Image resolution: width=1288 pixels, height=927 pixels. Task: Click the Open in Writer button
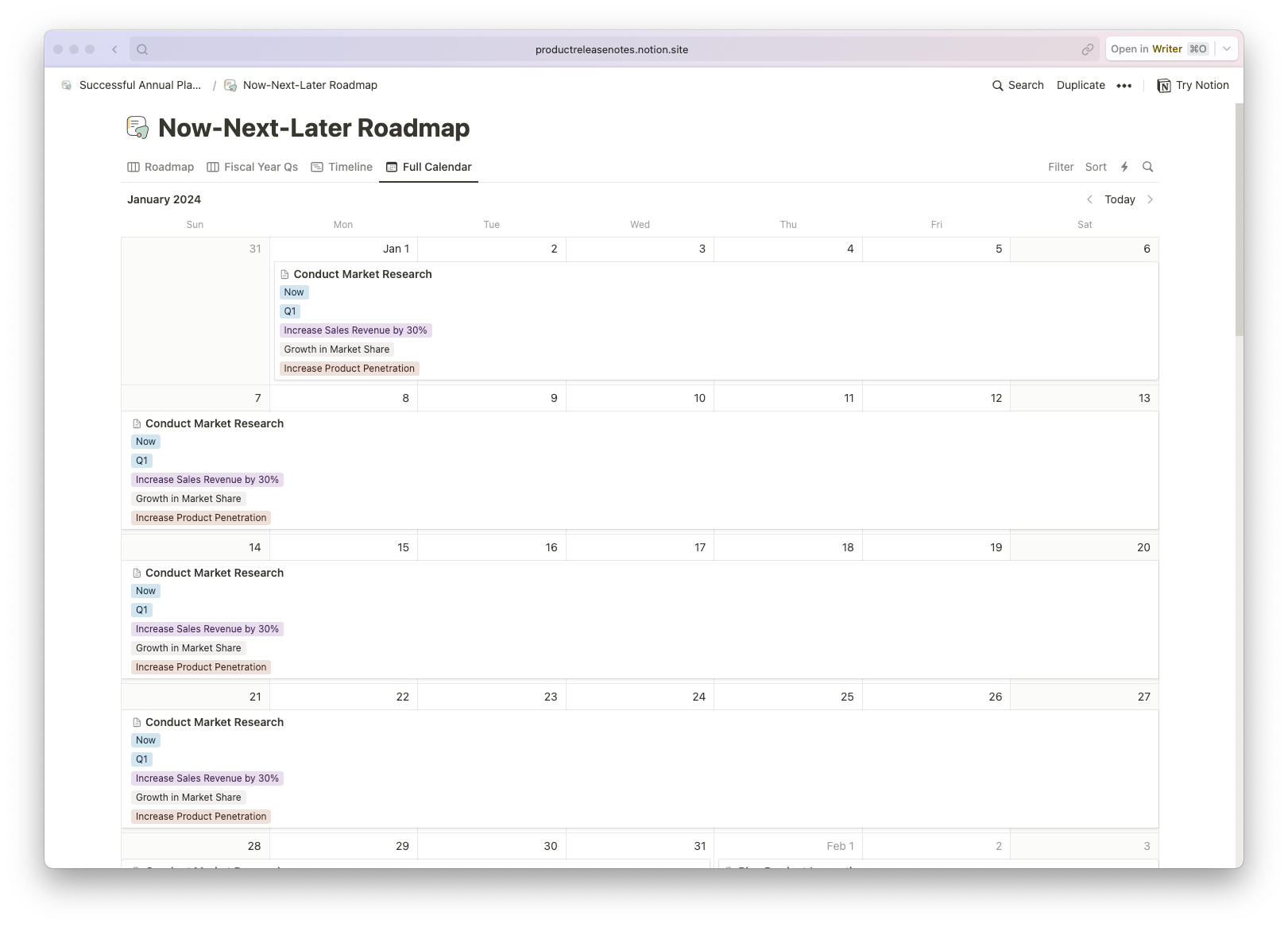(1159, 49)
